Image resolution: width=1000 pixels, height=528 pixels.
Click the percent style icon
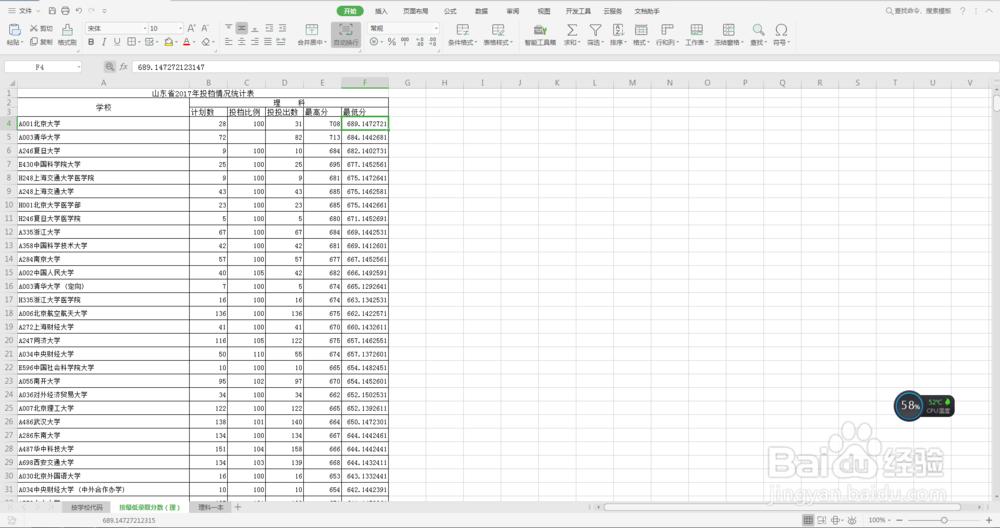[x=392, y=41]
